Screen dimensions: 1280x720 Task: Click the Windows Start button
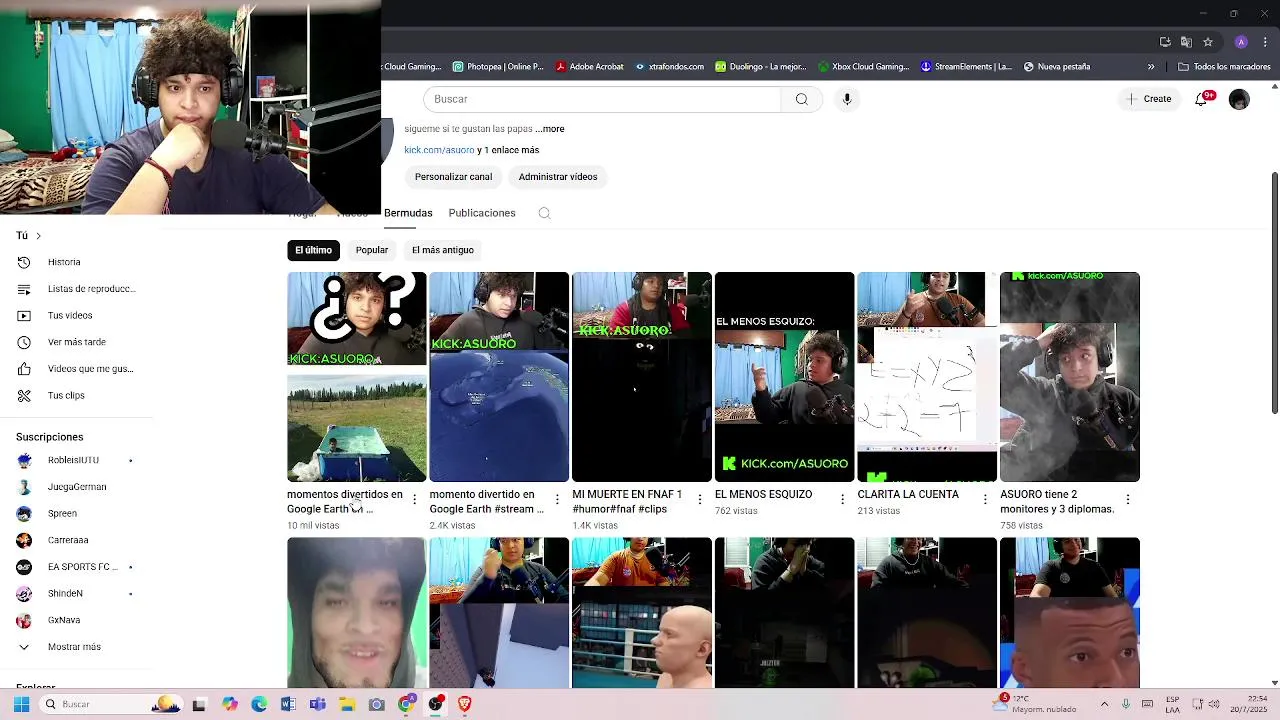(x=21, y=704)
